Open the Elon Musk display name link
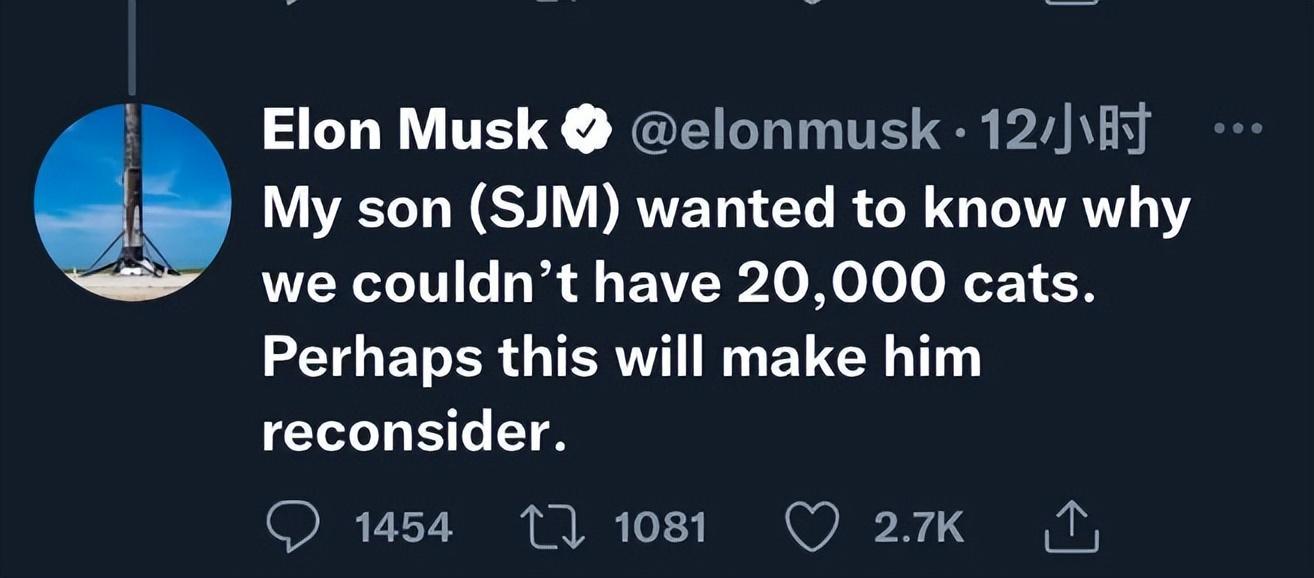 (404, 132)
